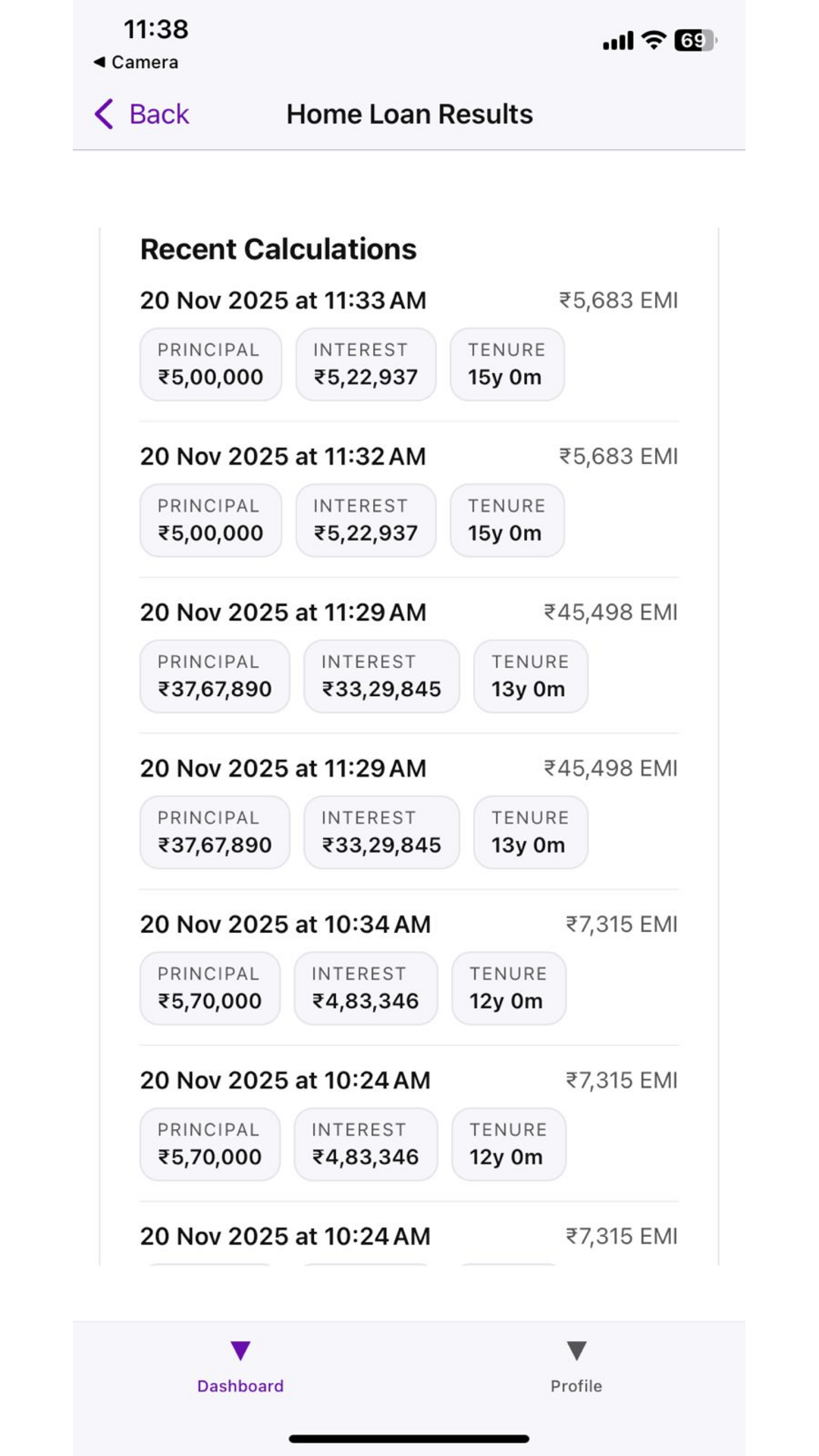This screenshot has height=1456, width=819.
Task: Tap the status bar clock showing 11:38
Action: (155, 30)
